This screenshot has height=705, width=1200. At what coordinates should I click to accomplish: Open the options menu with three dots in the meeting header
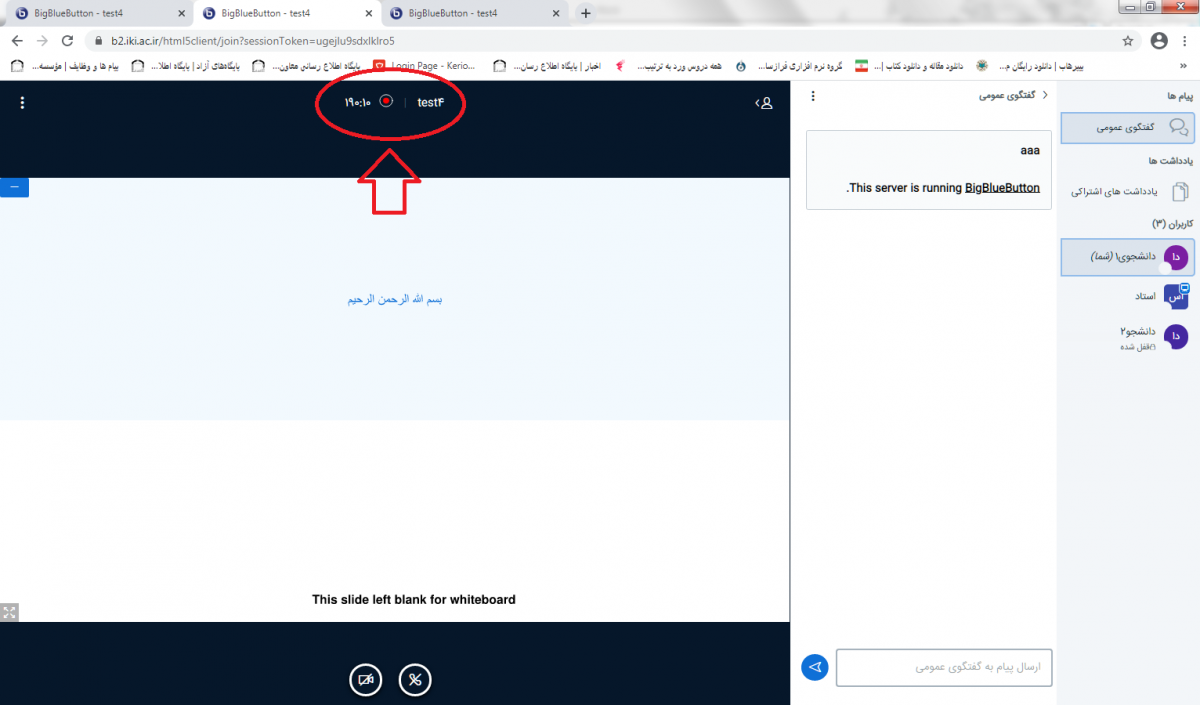(22, 103)
